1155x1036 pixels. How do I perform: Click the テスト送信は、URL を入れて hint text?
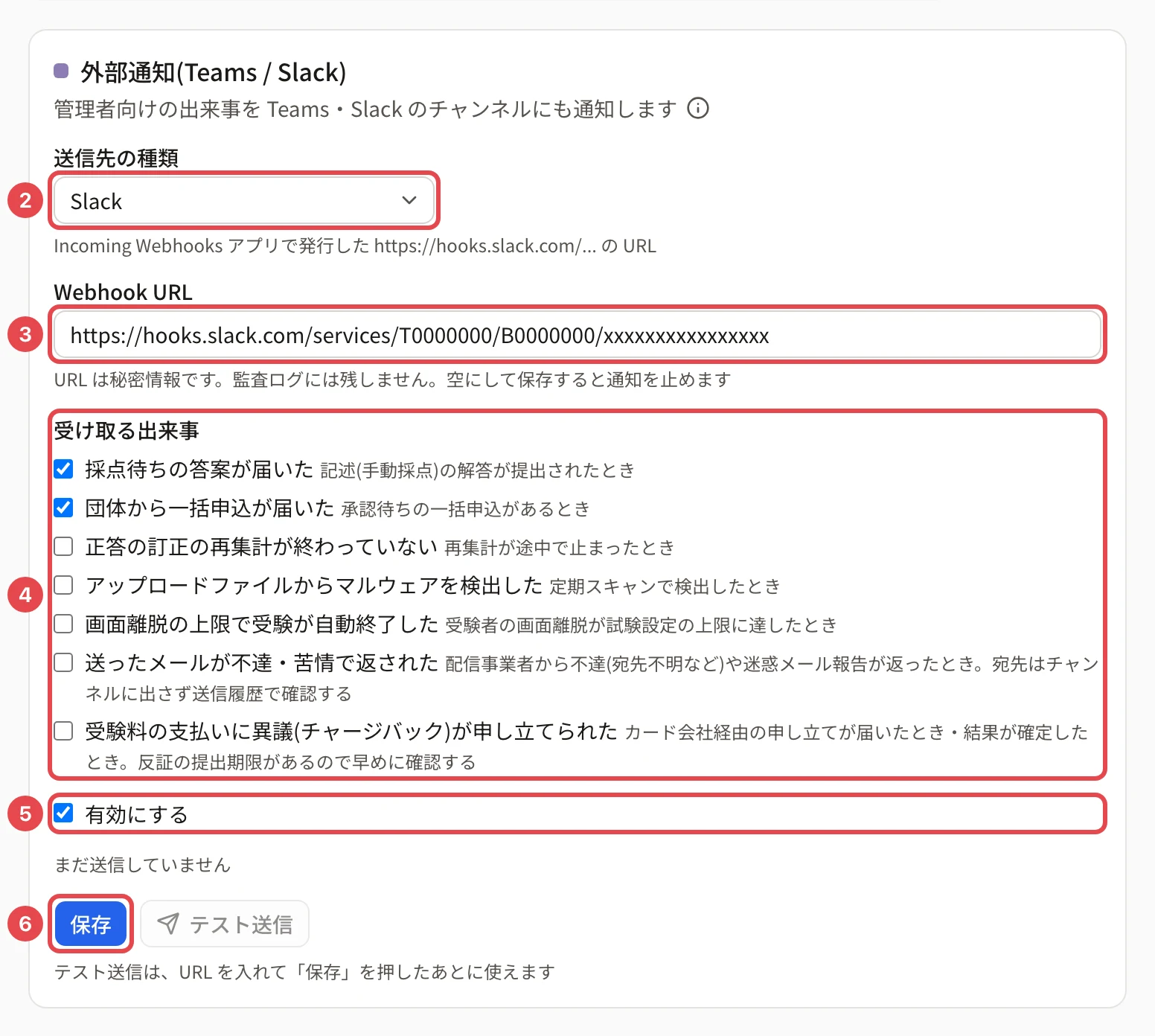pos(304,972)
